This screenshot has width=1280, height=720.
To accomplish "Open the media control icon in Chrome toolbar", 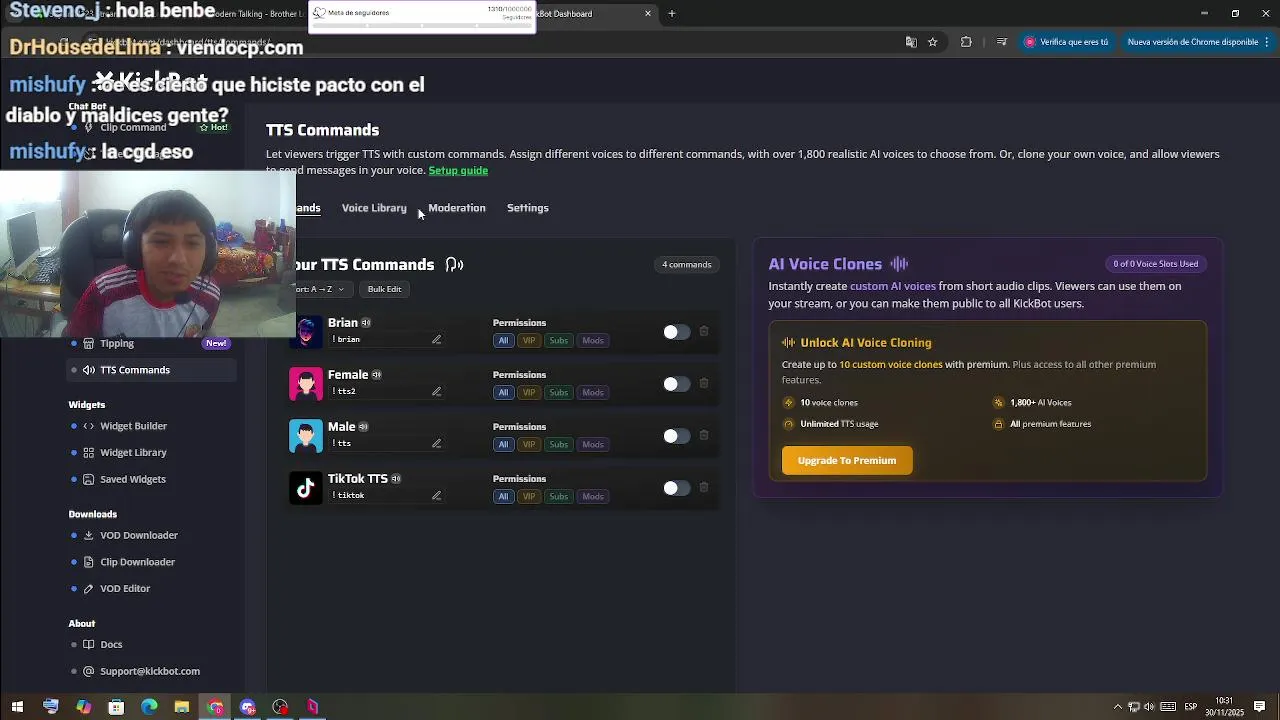I will pyautogui.click(x=1002, y=42).
